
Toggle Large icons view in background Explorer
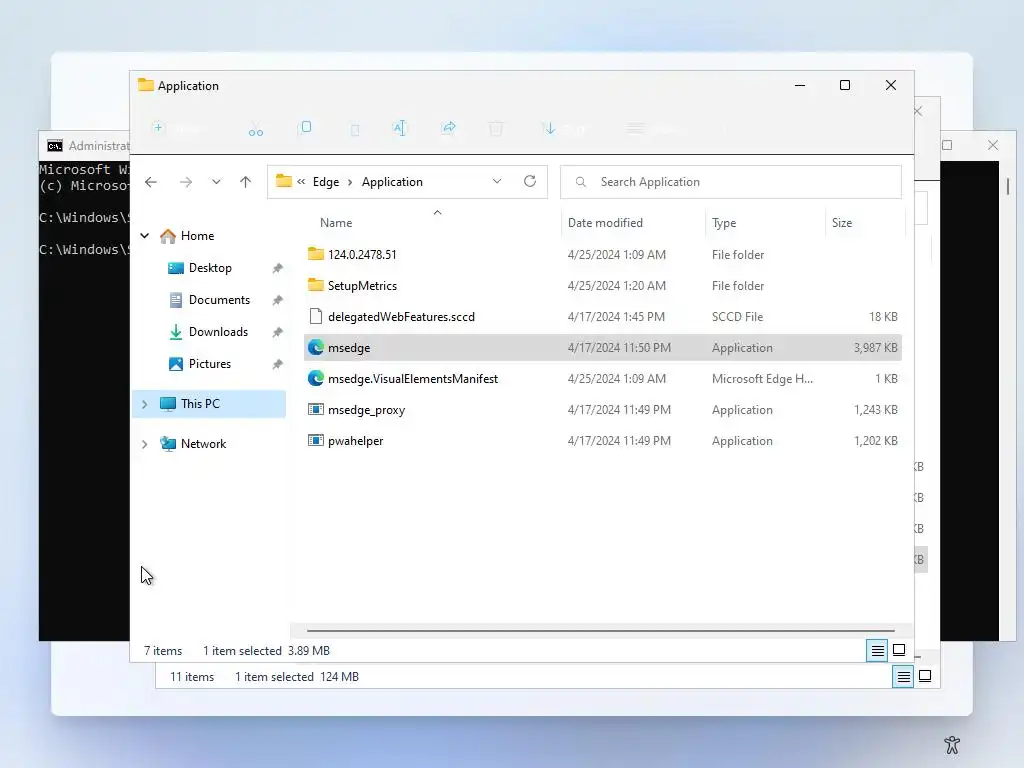tap(925, 677)
